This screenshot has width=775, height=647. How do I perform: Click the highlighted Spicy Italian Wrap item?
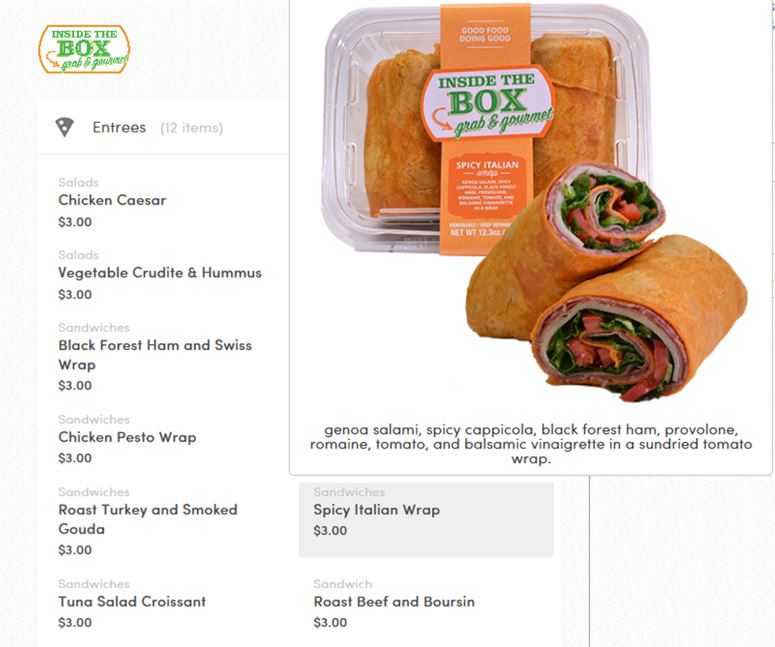tap(426, 520)
